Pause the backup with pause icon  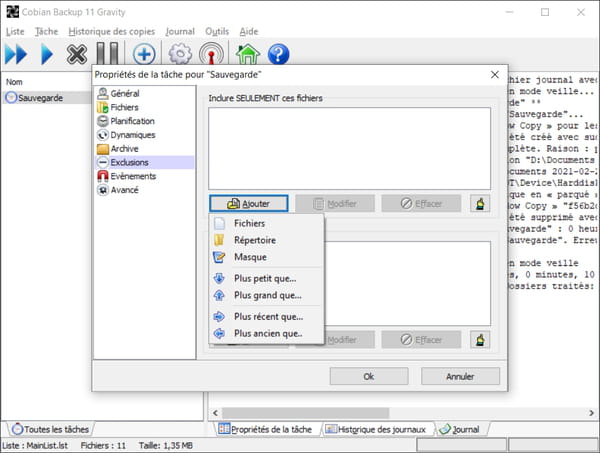pos(107,54)
